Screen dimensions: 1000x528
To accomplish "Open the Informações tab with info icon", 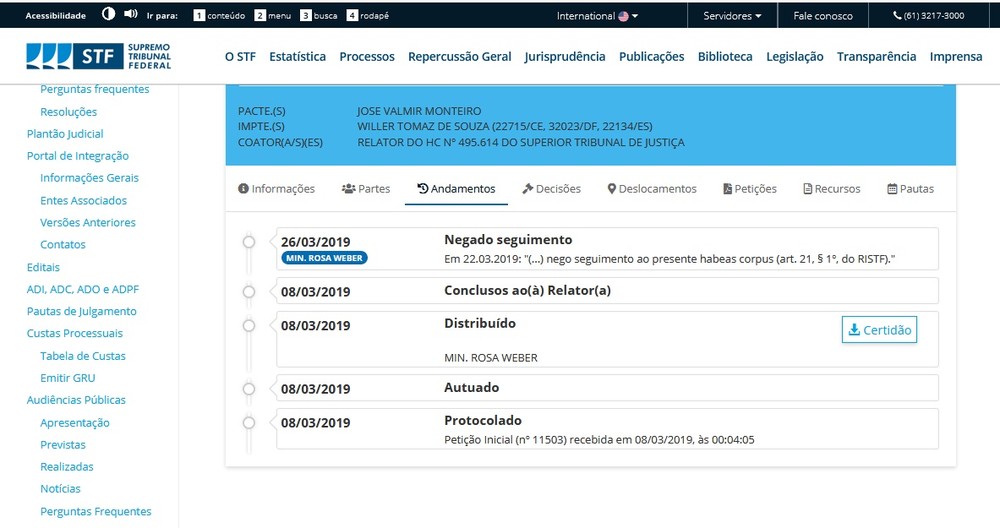I will [x=276, y=189].
